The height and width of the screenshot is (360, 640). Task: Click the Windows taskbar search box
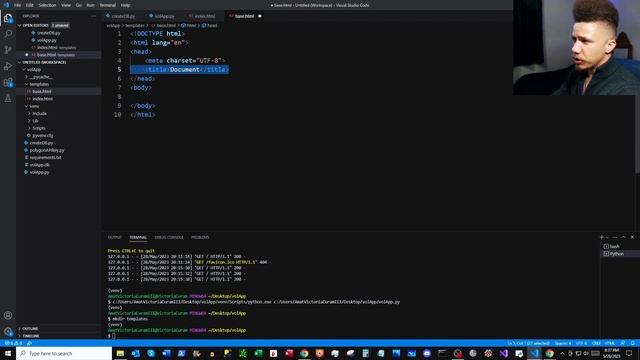(x=64, y=353)
